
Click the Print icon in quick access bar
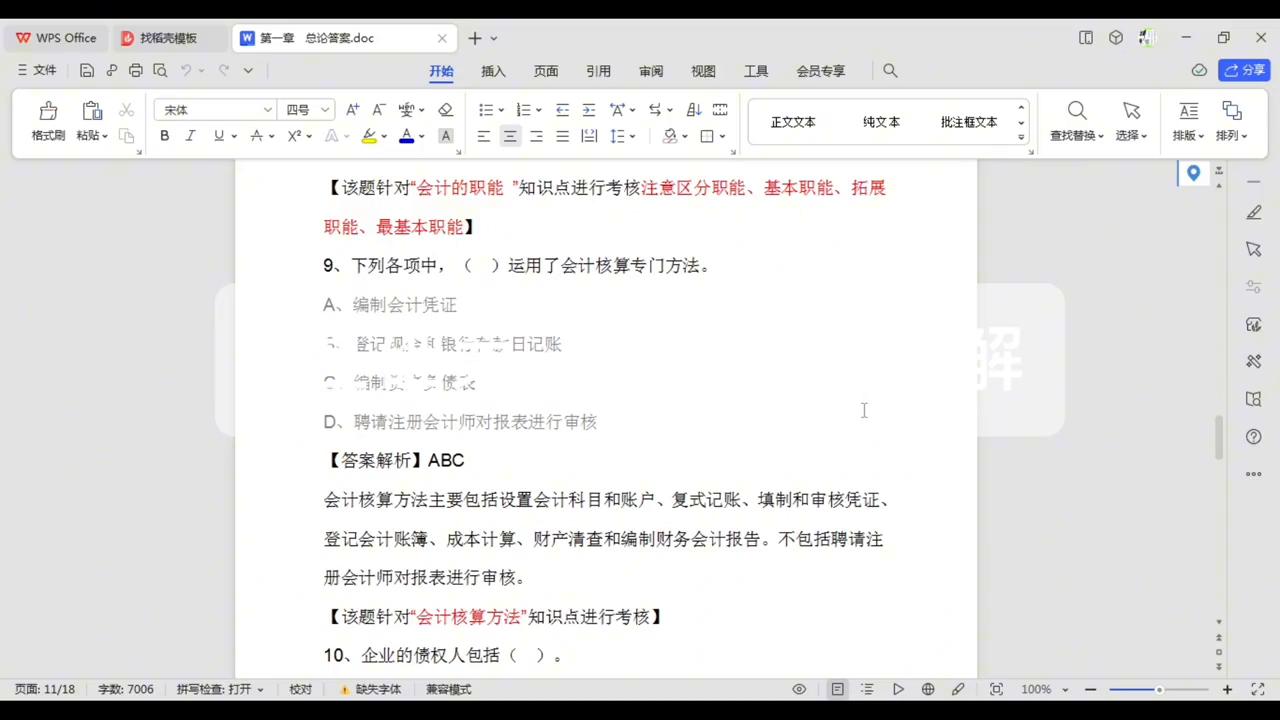[x=135, y=70]
